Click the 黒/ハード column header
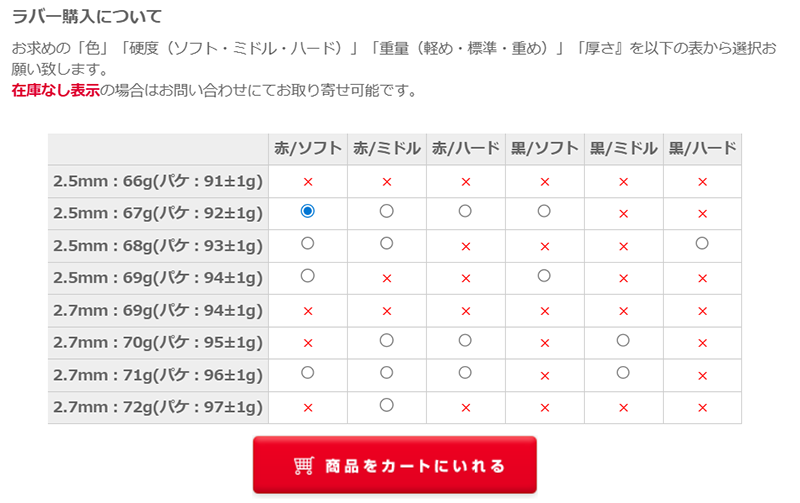 point(702,149)
